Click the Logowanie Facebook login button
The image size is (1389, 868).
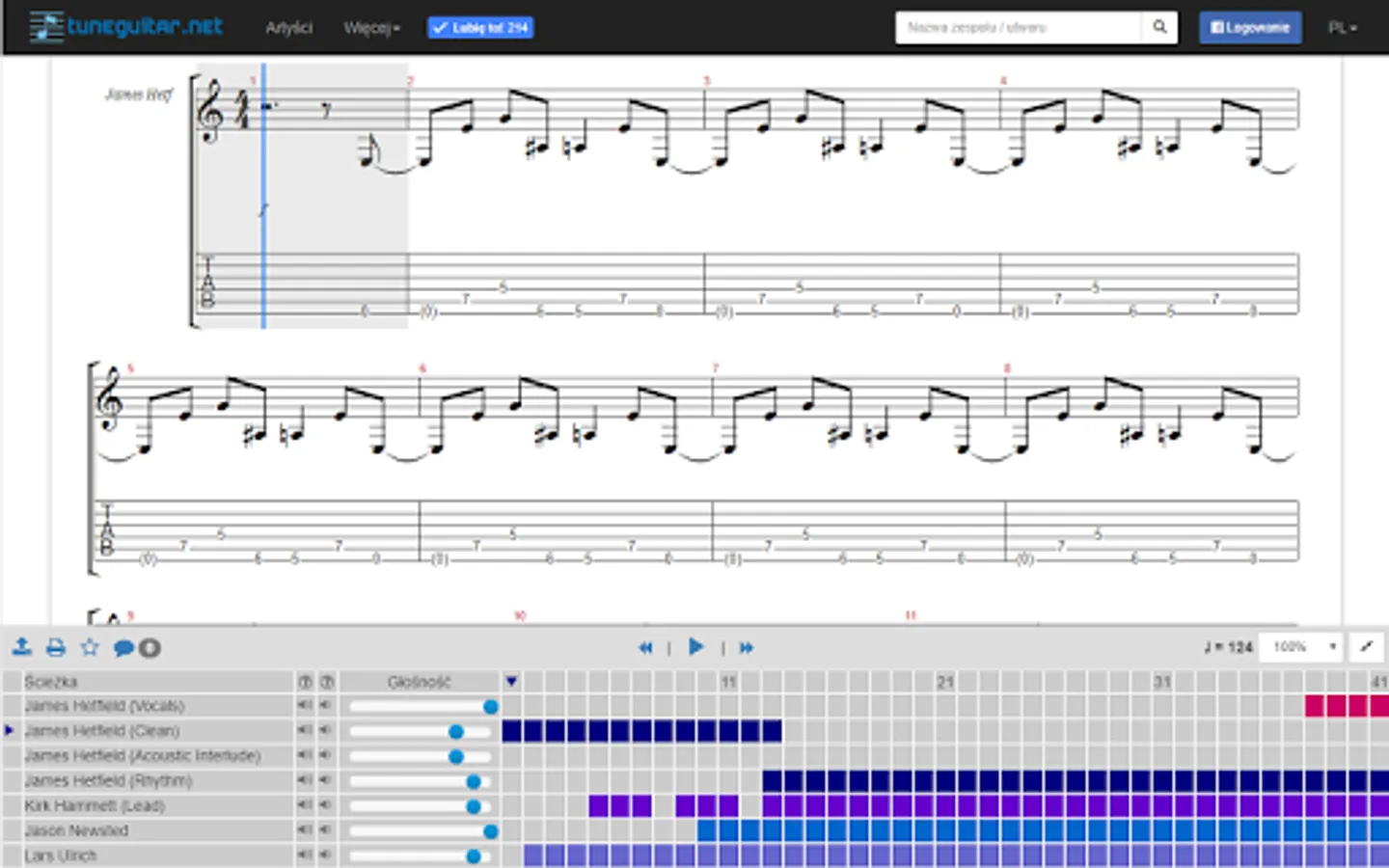point(1250,28)
